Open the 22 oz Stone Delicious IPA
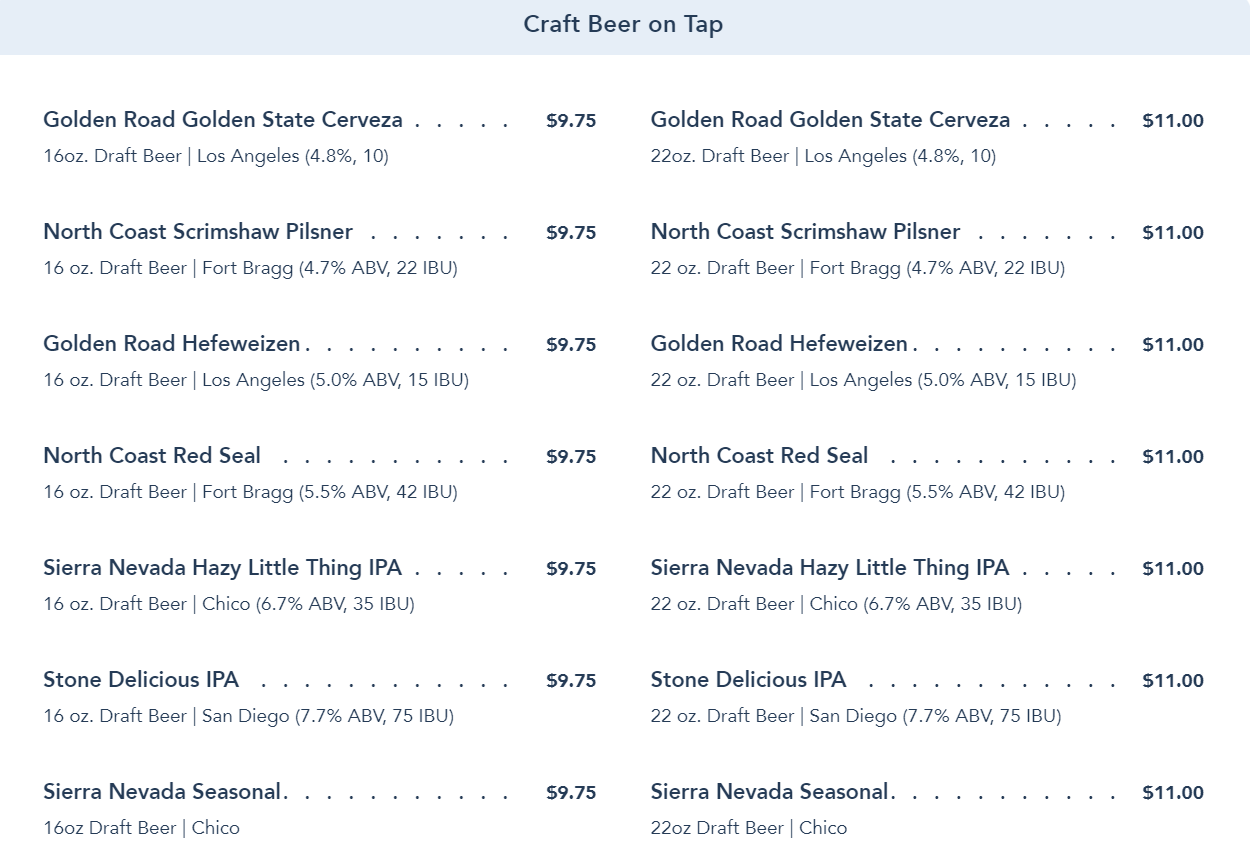The height and width of the screenshot is (847, 1250). pyautogui.click(x=748, y=680)
